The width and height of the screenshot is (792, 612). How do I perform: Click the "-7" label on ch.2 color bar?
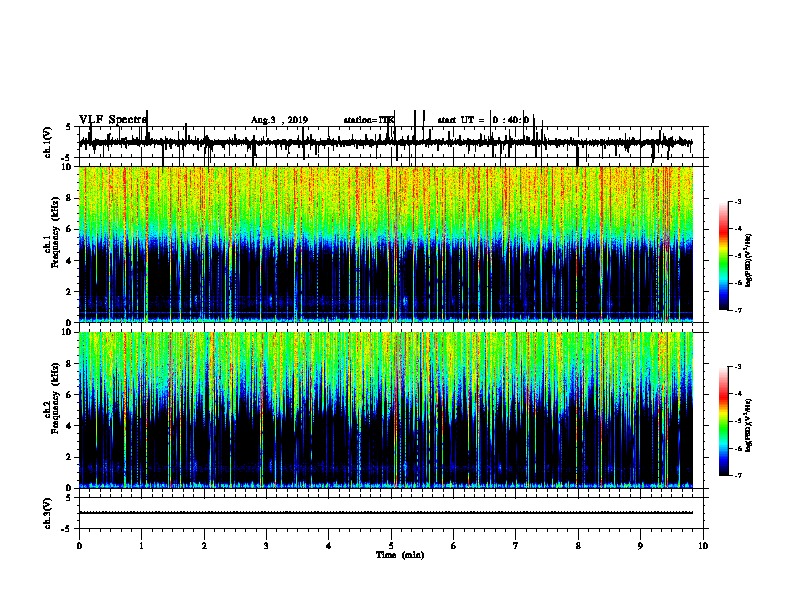(x=737, y=475)
